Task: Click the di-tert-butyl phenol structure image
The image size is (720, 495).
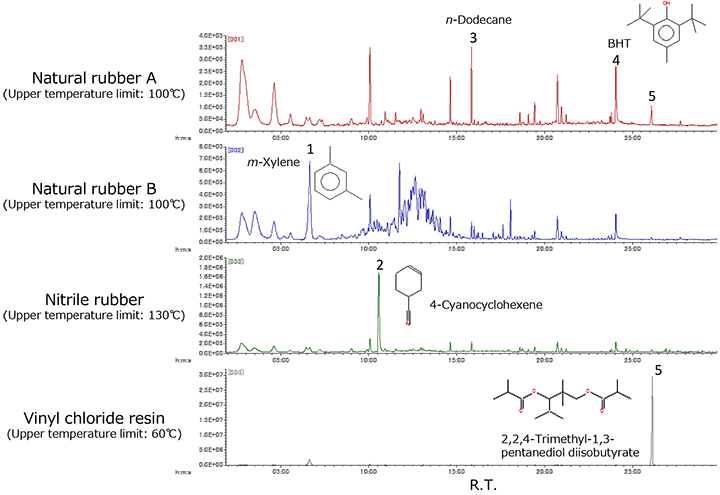Action: click(x=666, y=33)
